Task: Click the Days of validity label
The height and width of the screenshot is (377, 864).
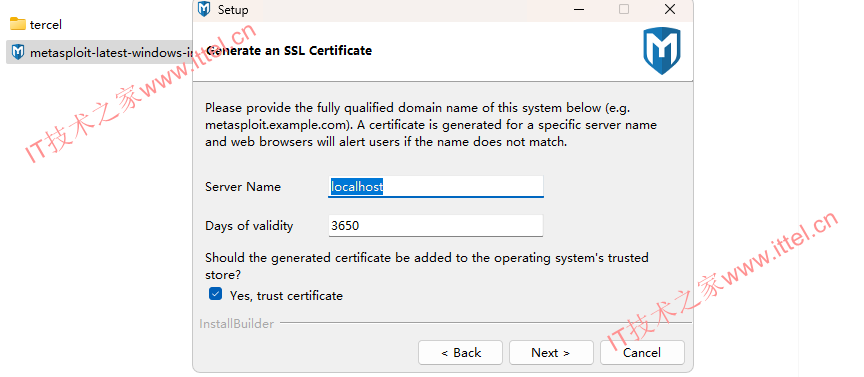Action: point(249,226)
